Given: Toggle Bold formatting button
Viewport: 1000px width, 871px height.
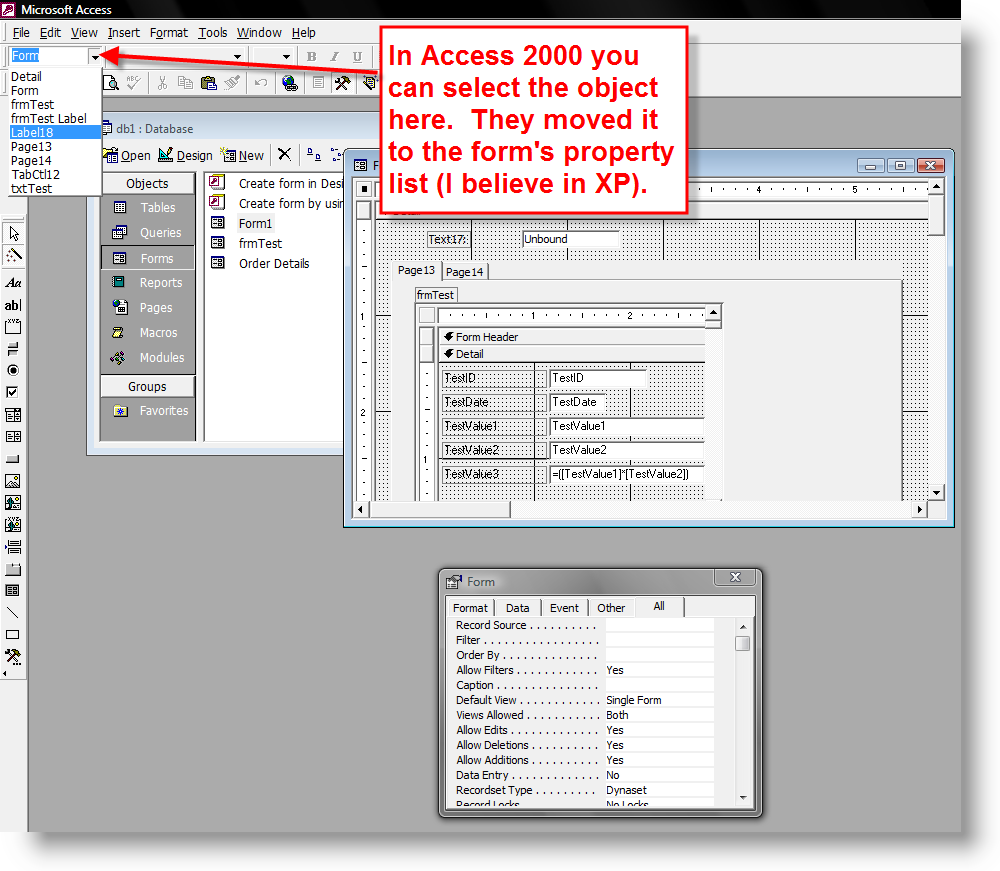Looking at the screenshot, I should [311, 57].
